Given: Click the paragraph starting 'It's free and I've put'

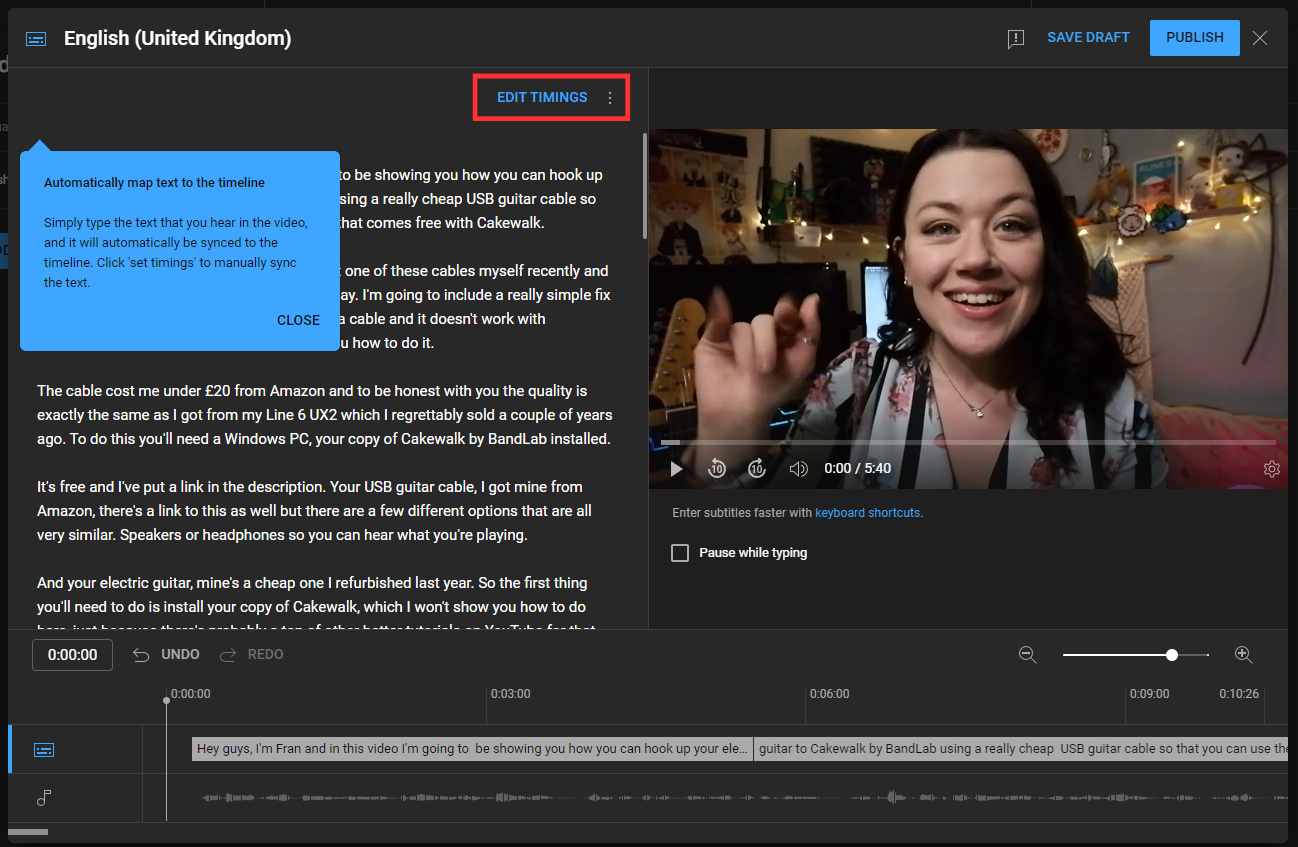Looking at the screenshot, I should coord(314,511).
